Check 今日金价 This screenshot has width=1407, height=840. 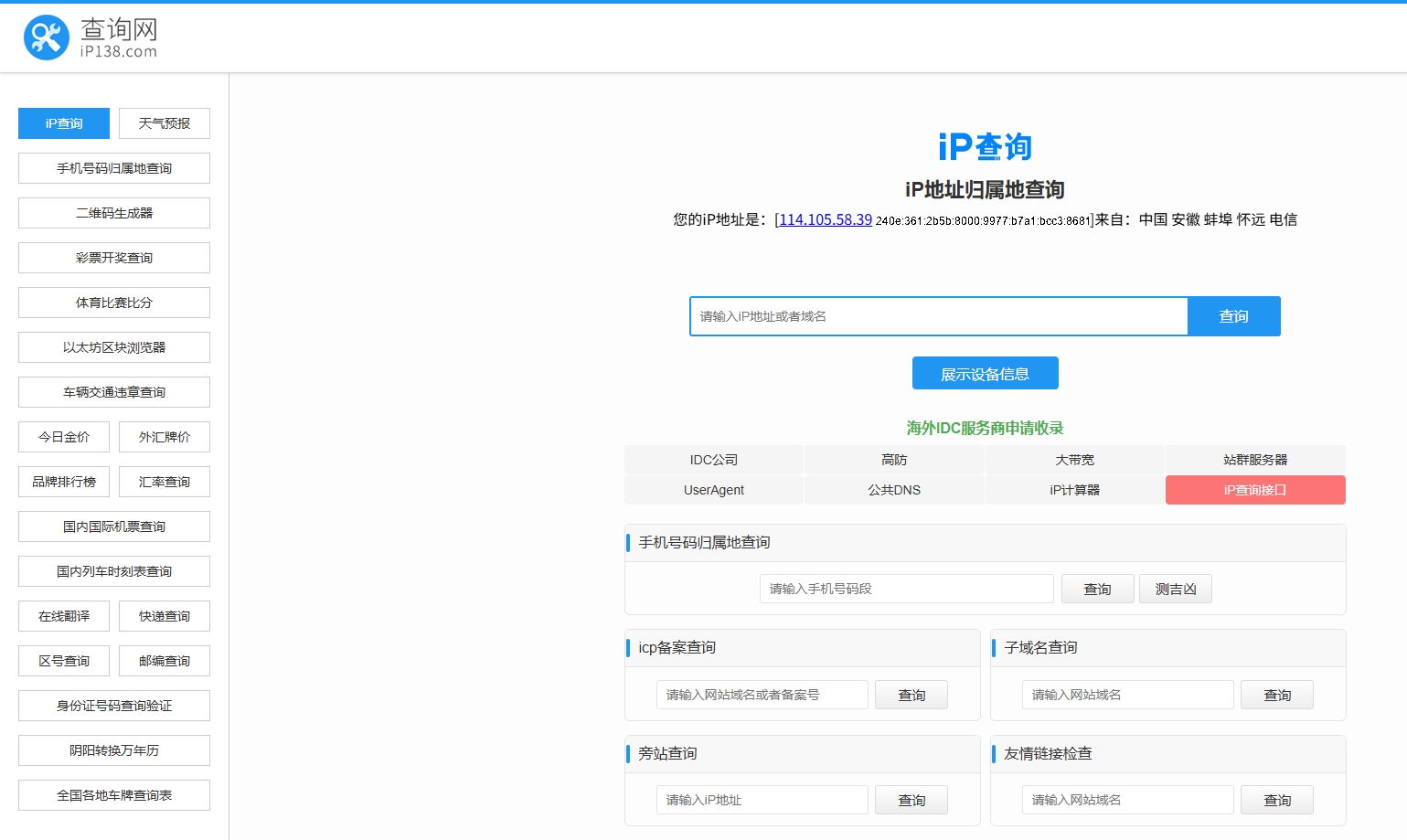click(x=64, y=437)
